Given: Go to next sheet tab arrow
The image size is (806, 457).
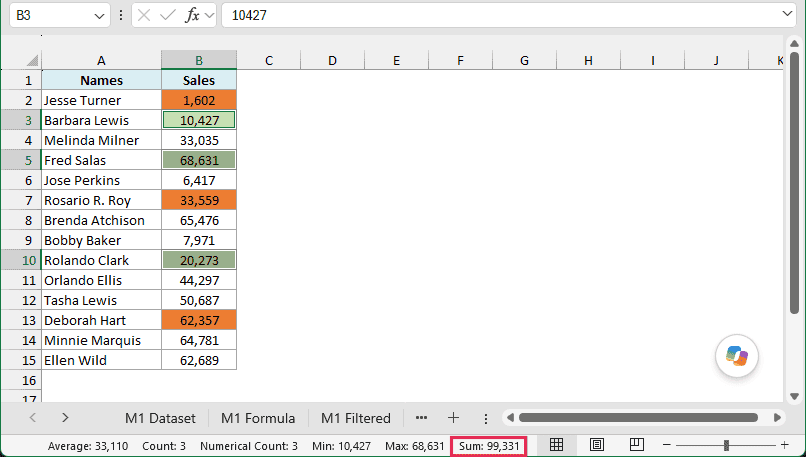Looking at the screenshot, I should tap(65, 418).
